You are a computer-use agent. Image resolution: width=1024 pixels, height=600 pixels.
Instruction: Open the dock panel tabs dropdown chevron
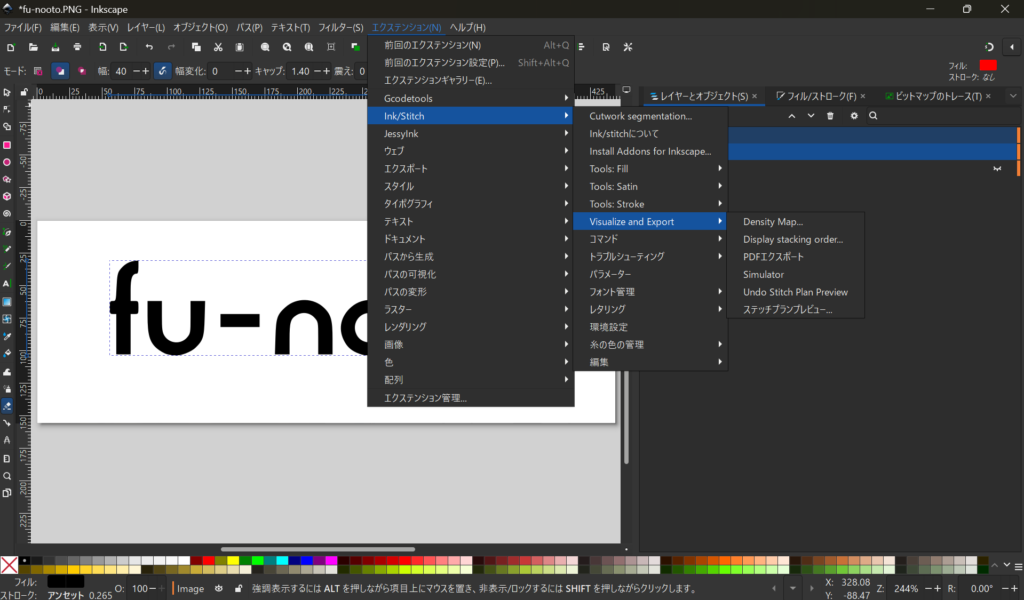pyautogui.click(x=1012, y=96)
